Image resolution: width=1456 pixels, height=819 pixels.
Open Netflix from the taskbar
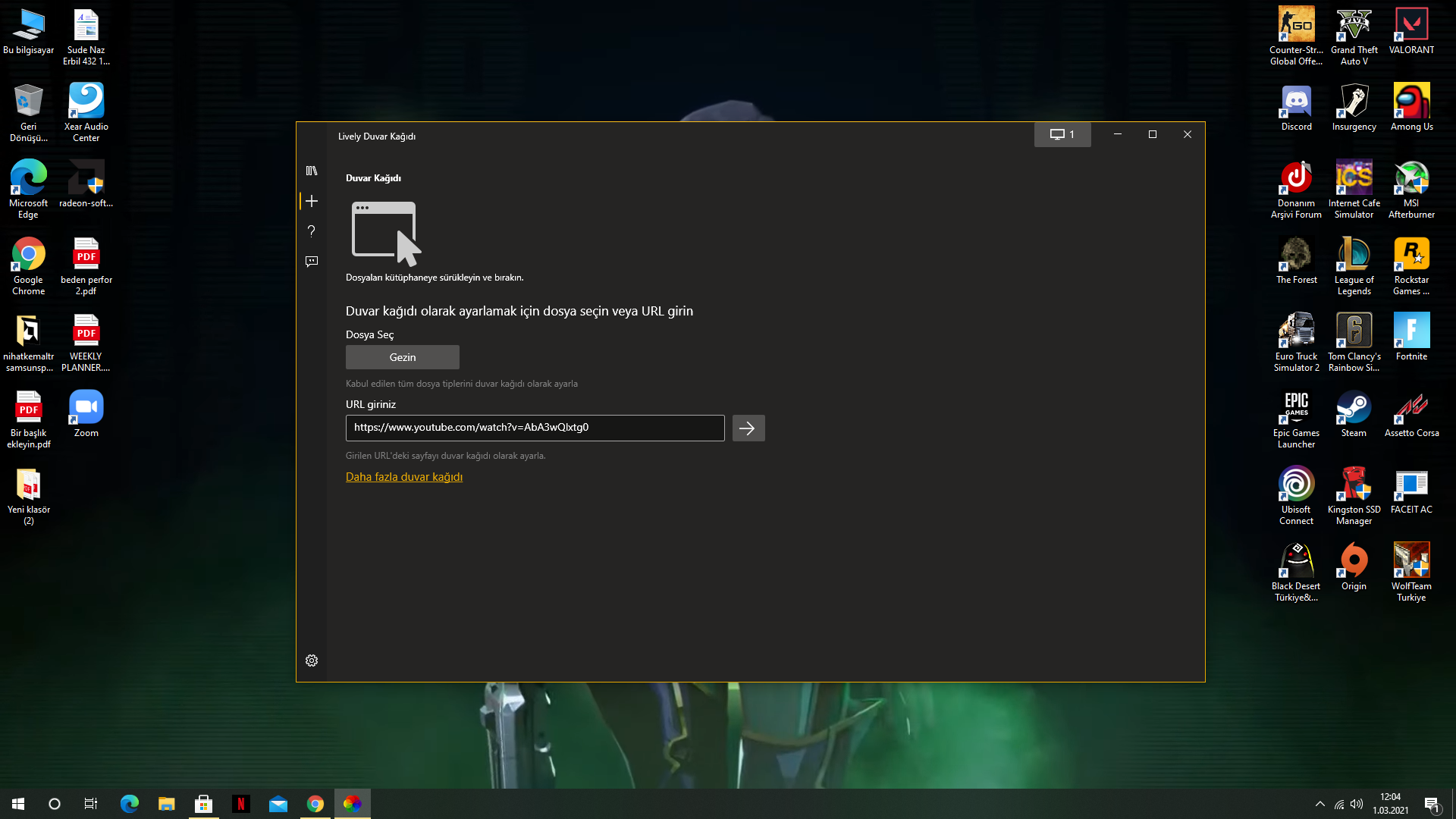click(241, 804)
